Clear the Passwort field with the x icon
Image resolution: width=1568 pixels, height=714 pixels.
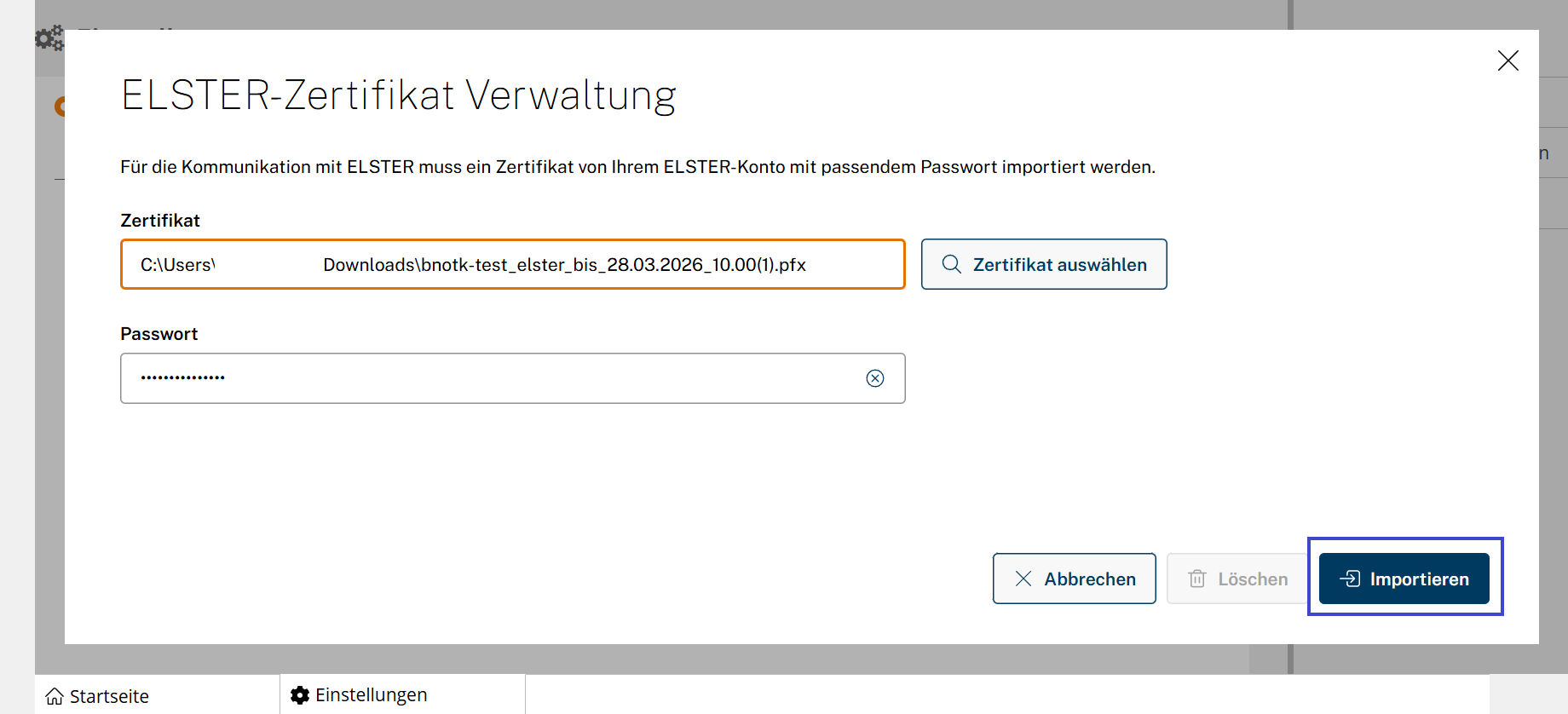click(875, 378)
